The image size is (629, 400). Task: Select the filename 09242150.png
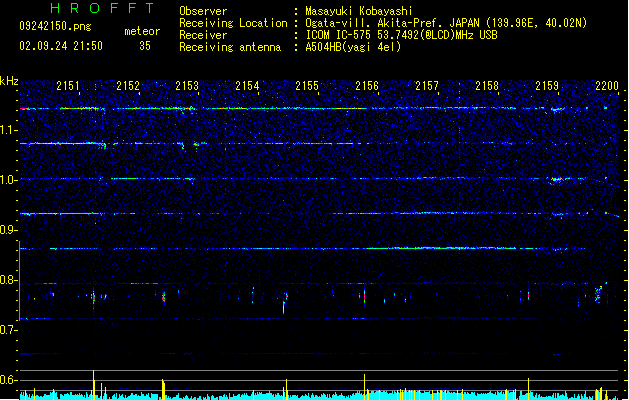55,26
